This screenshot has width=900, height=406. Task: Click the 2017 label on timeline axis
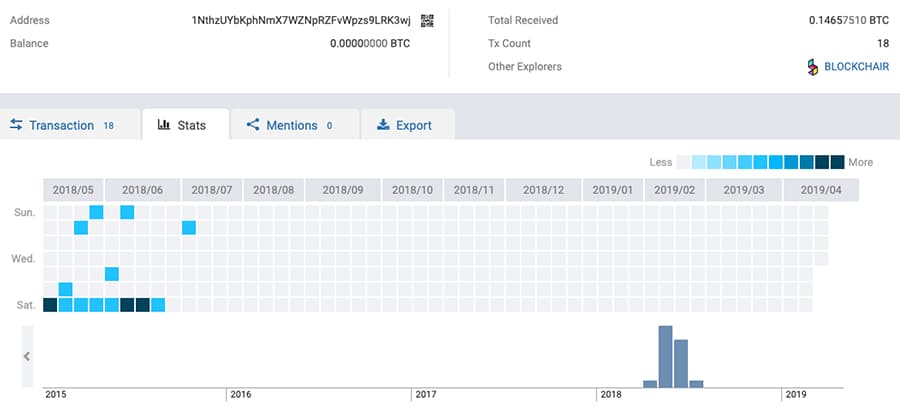pyautogui.click(x=426, y=395)
